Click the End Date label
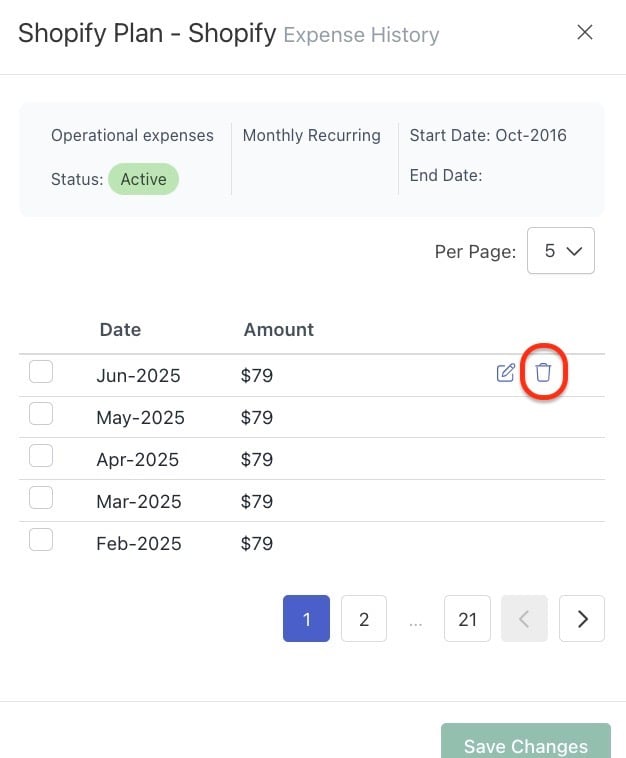The image size is (626, 758). (446, 175)
